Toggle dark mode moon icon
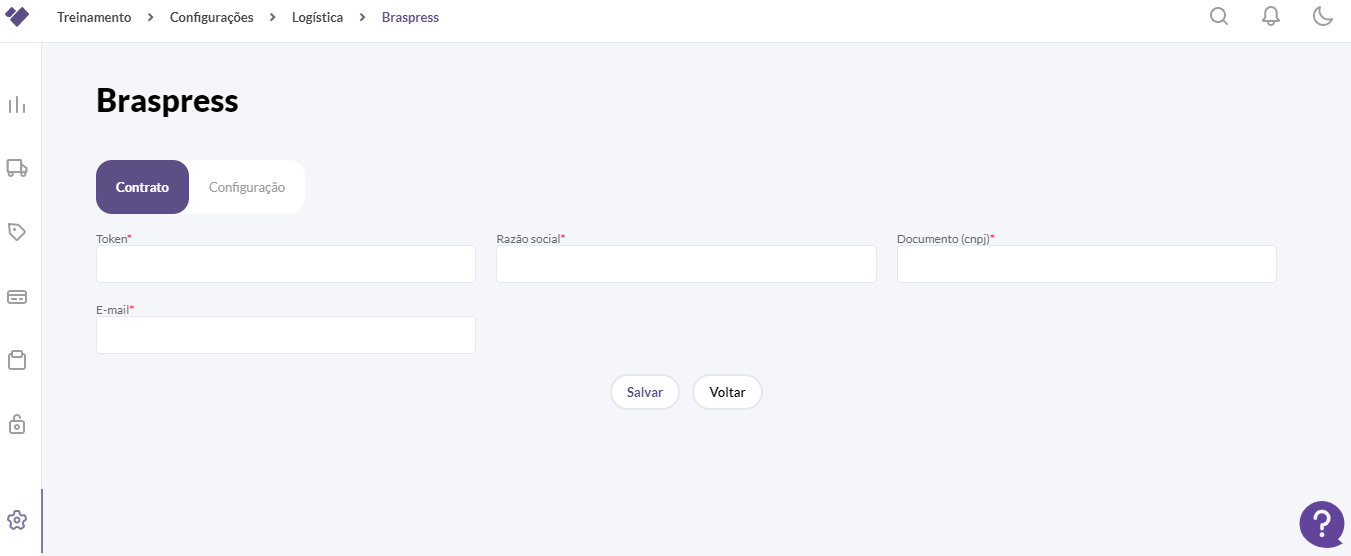 (x=1323, y=17)
